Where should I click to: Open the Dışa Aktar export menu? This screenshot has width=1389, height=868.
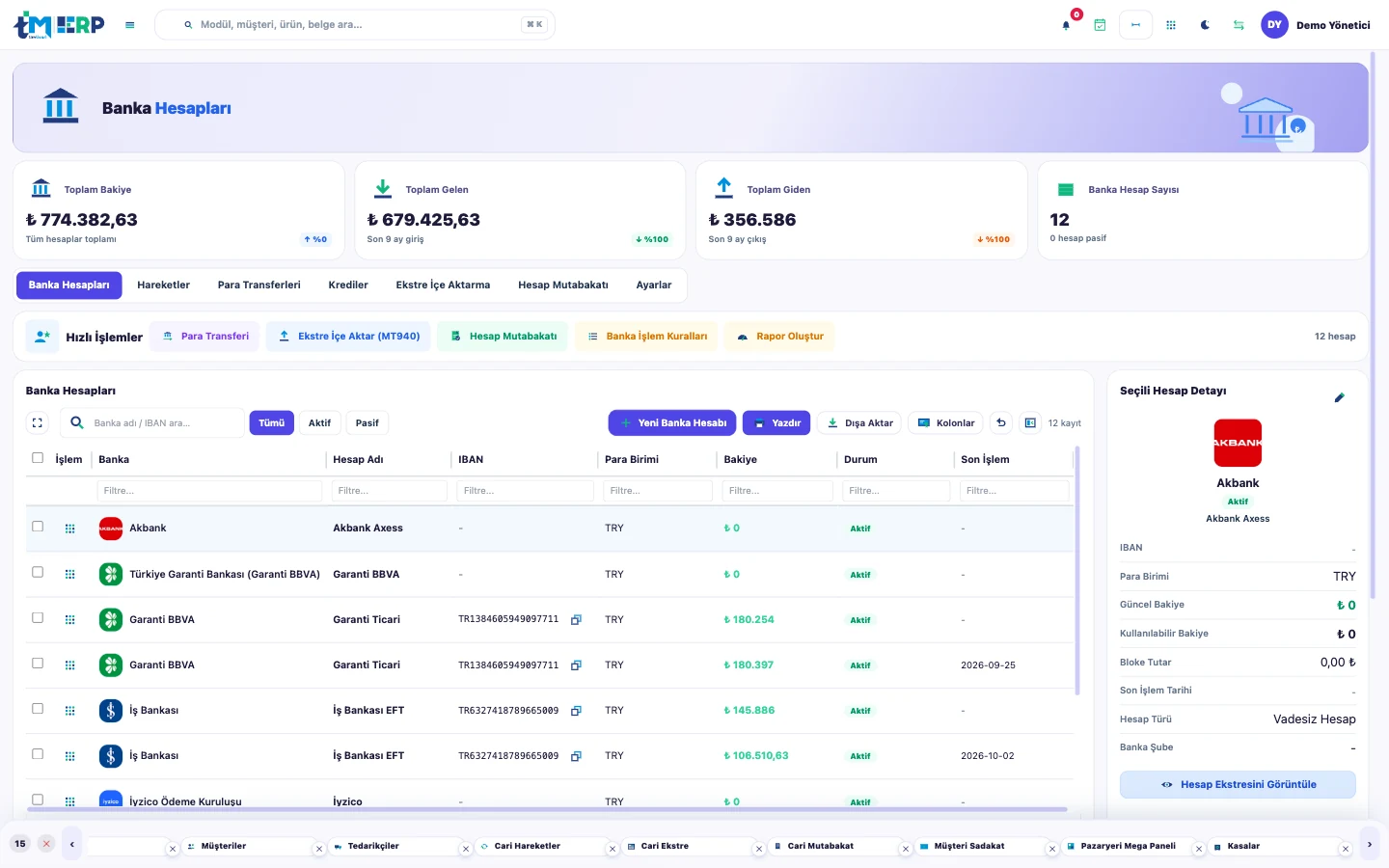coord(861,422)
